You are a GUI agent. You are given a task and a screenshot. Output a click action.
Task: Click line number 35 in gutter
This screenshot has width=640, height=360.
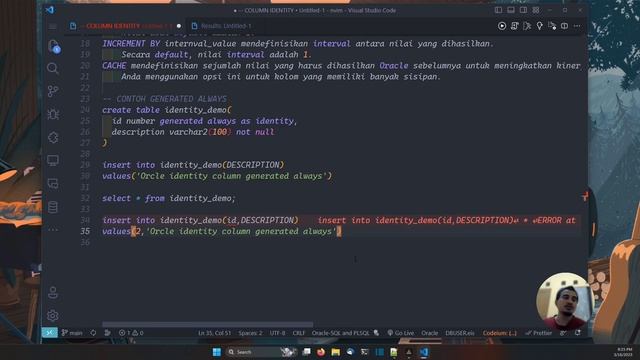(x=85, y=231)
